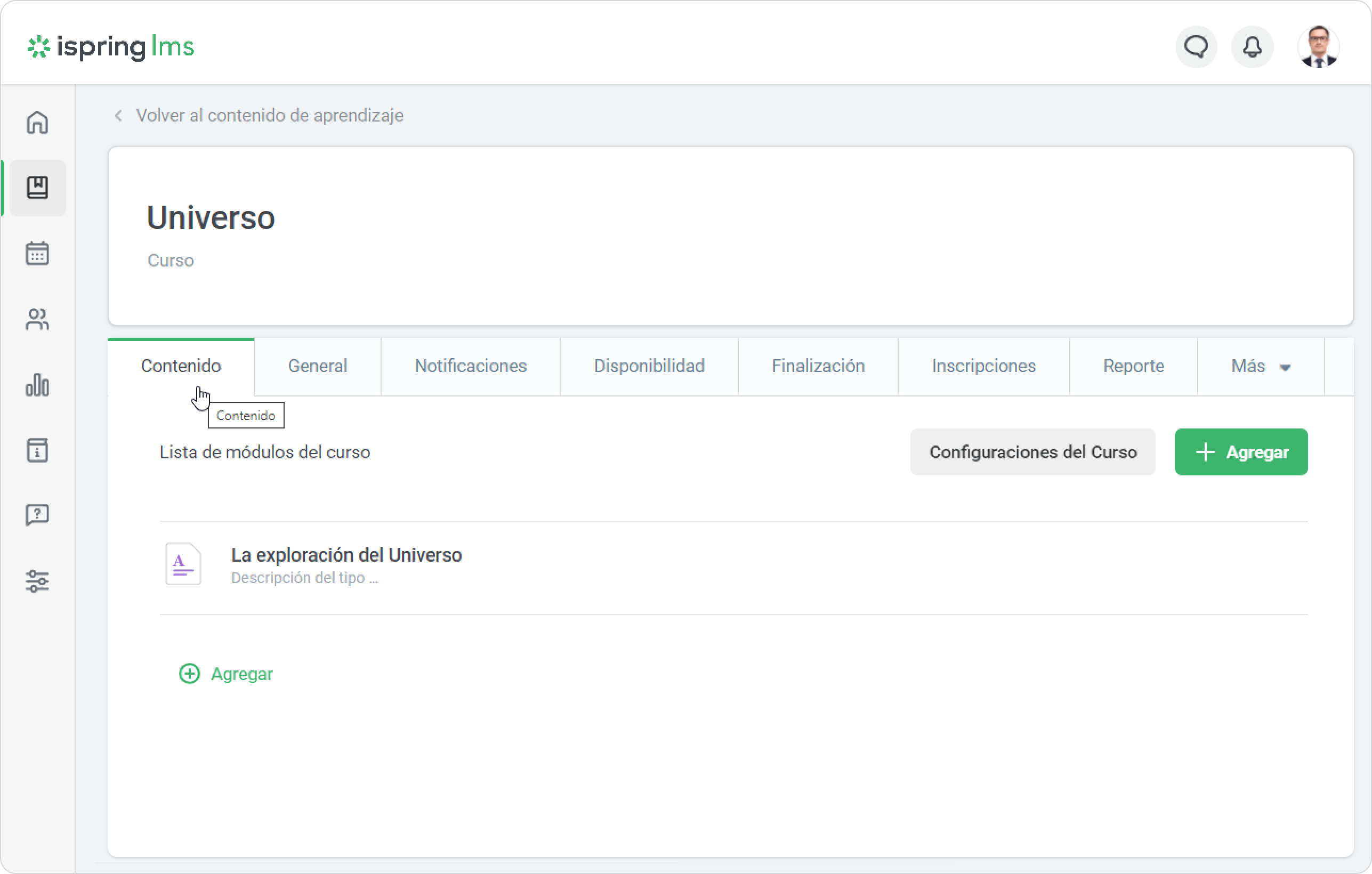Open the help question mark sidebar icon
1372x874 pixels.
pyautogui.click(x=38, y=515)
